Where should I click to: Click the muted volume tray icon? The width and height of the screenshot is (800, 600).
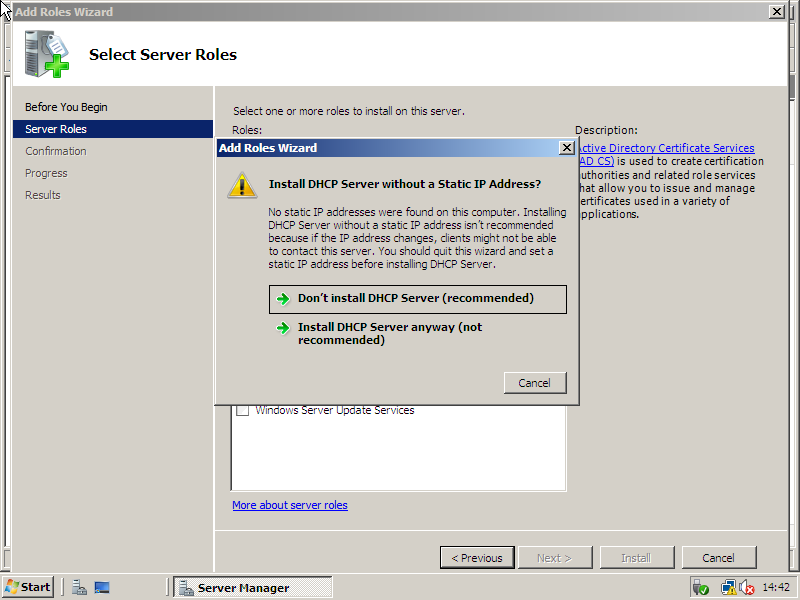(746, 587)
